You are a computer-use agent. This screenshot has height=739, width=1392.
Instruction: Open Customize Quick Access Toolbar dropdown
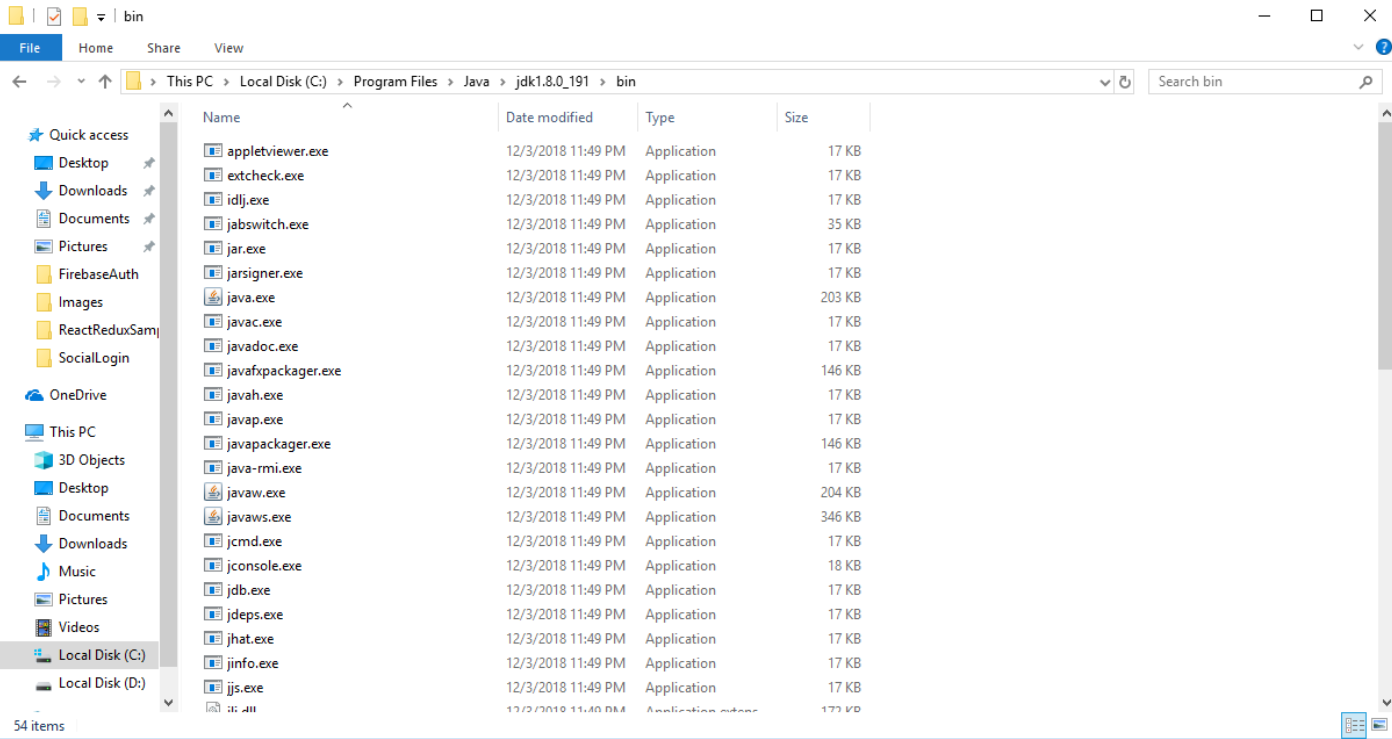point(101,17)
